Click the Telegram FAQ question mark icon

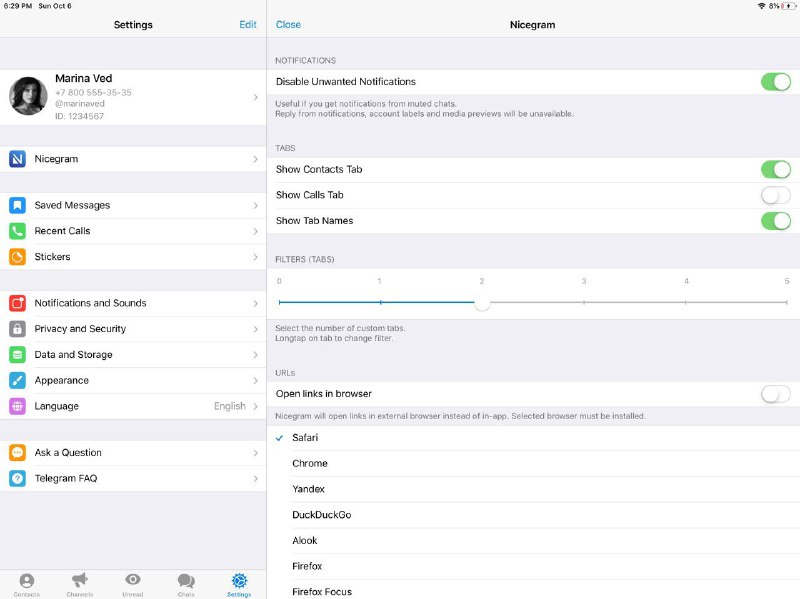tap(17, 479)
